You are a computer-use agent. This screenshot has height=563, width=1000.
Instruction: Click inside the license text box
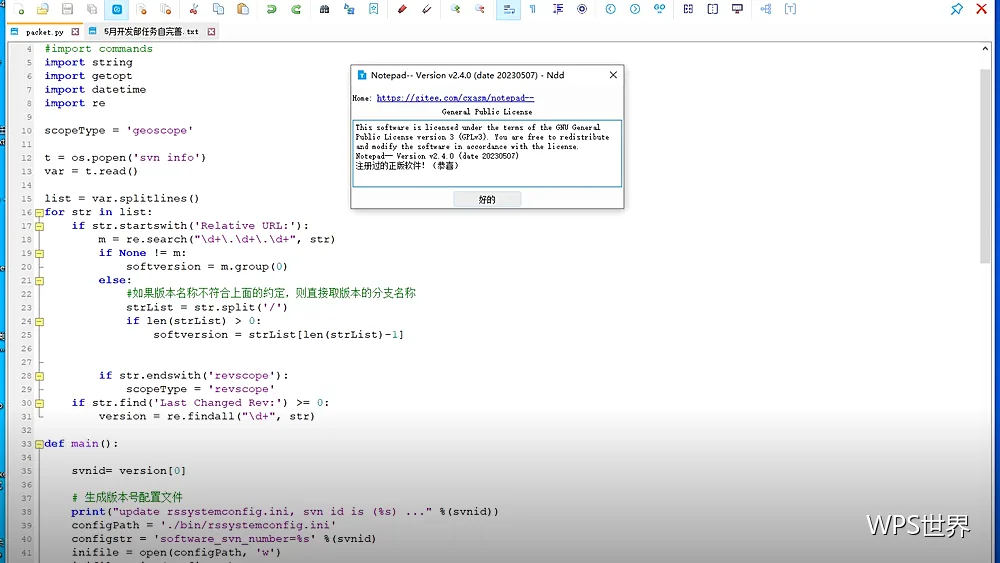point(487,153)
